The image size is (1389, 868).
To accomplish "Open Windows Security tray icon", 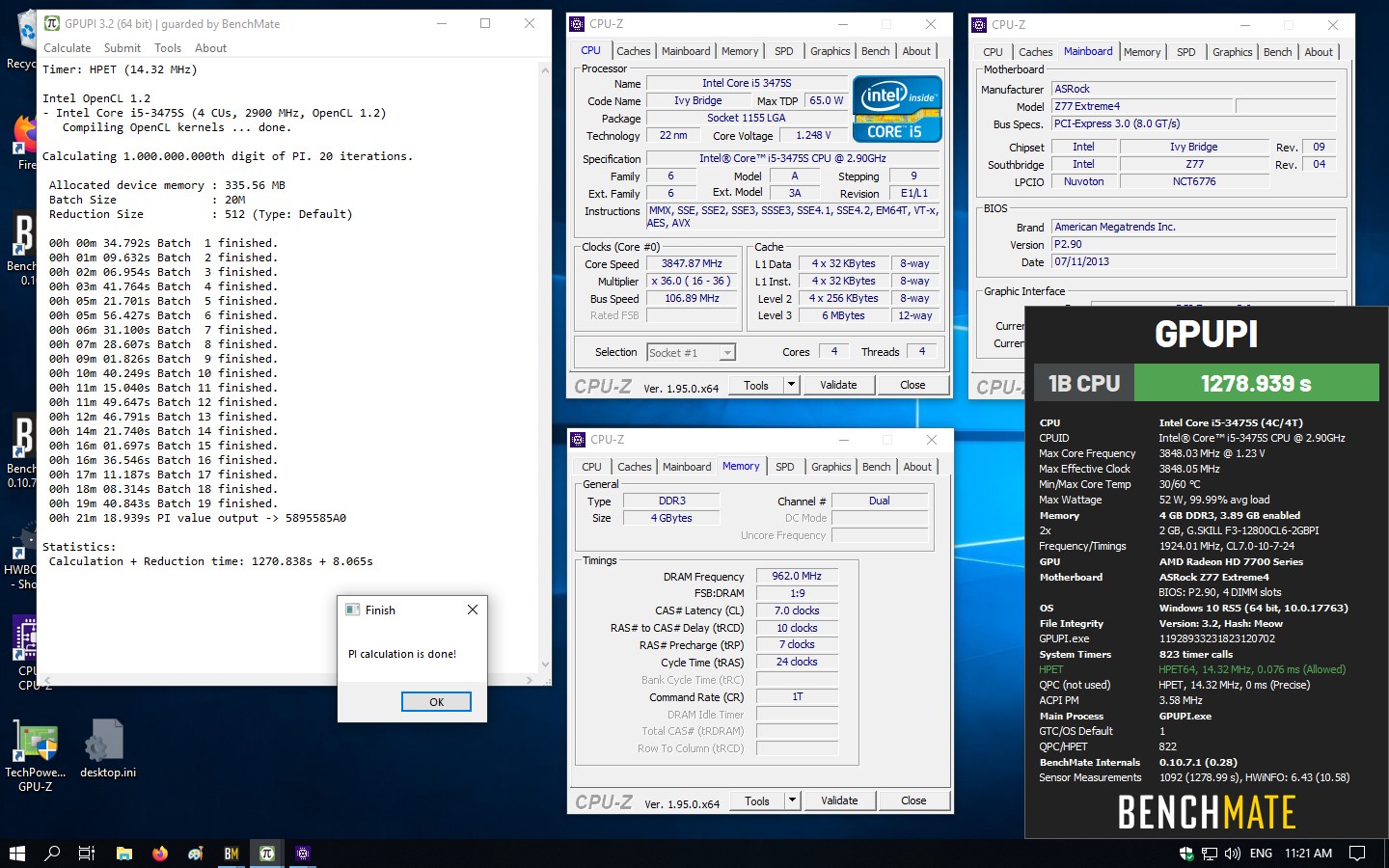I will pyautogui.click(x=1186, y=854).
